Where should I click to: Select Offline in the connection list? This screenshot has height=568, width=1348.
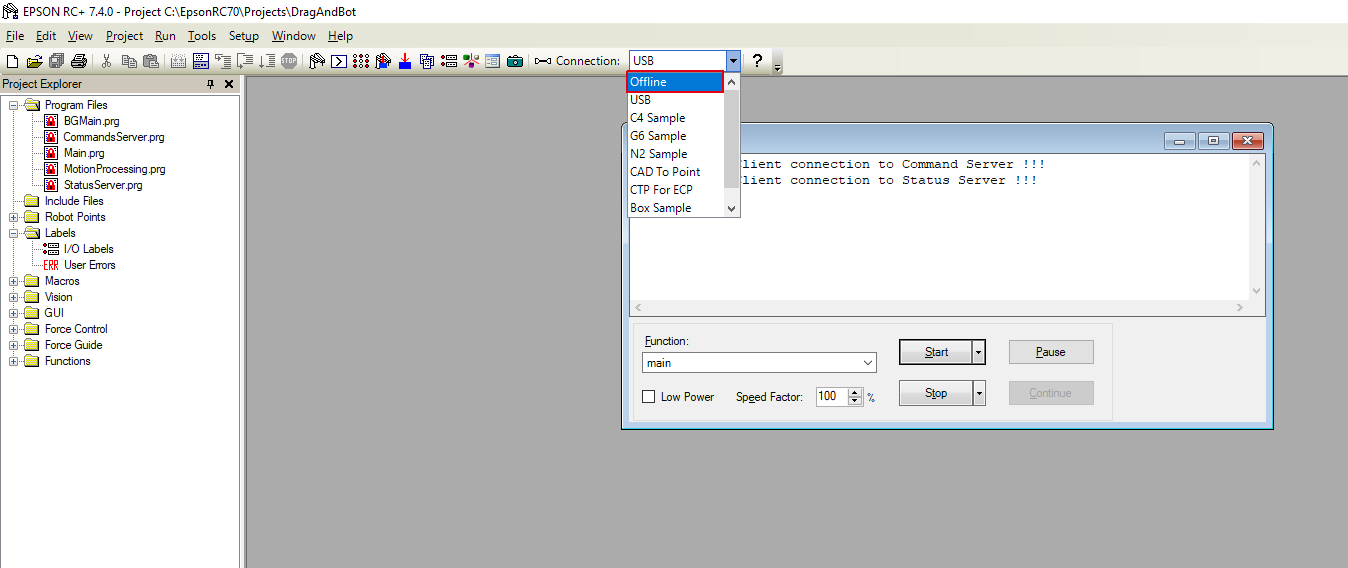(x=675, y=82)
